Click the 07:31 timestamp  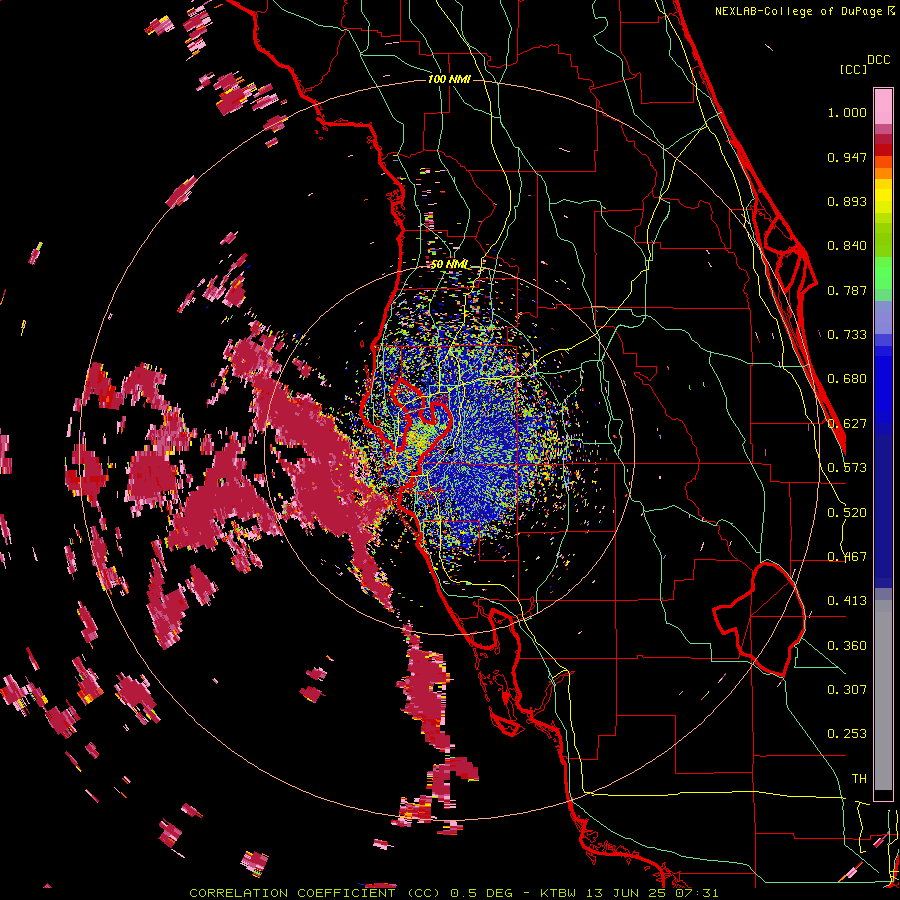pyautogui.click(x=699, y=893)
